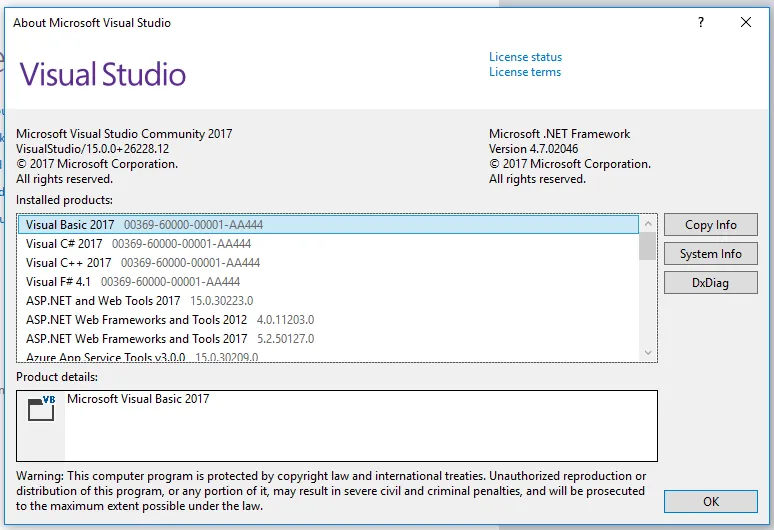The width and height of the screenshot is (774, 530).
Task: Click Microsoft Visual Studio Community 2017 text
Action: click(x=124, y=134)
